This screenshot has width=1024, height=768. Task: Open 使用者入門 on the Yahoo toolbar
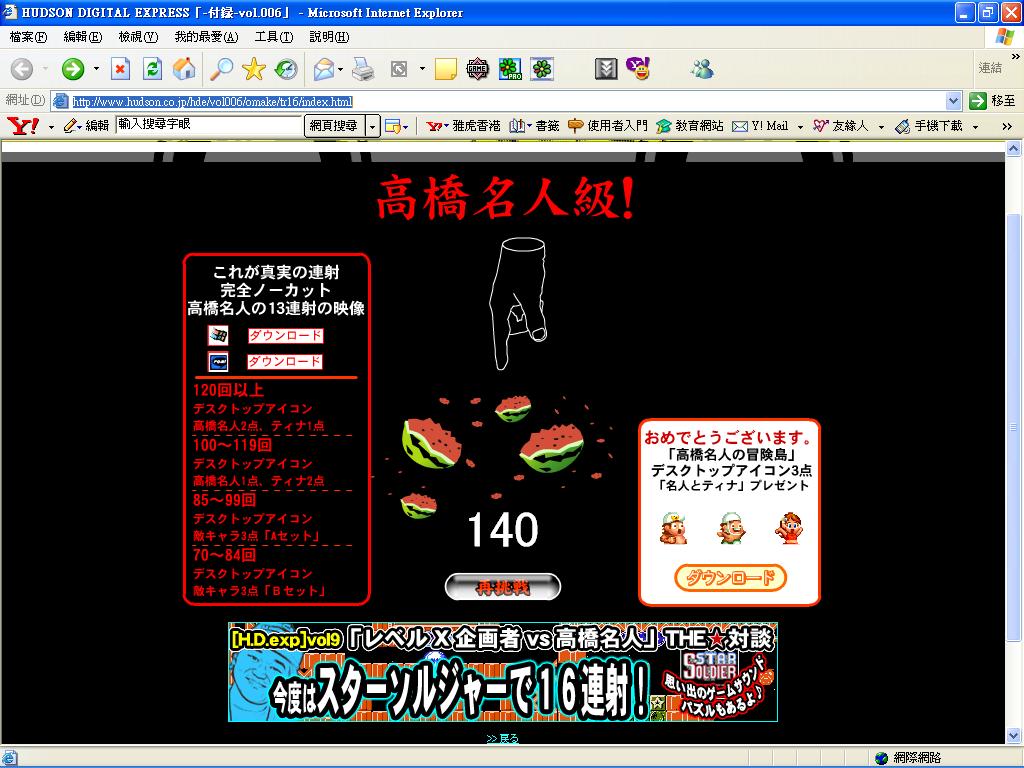click(x=607, y=125)
